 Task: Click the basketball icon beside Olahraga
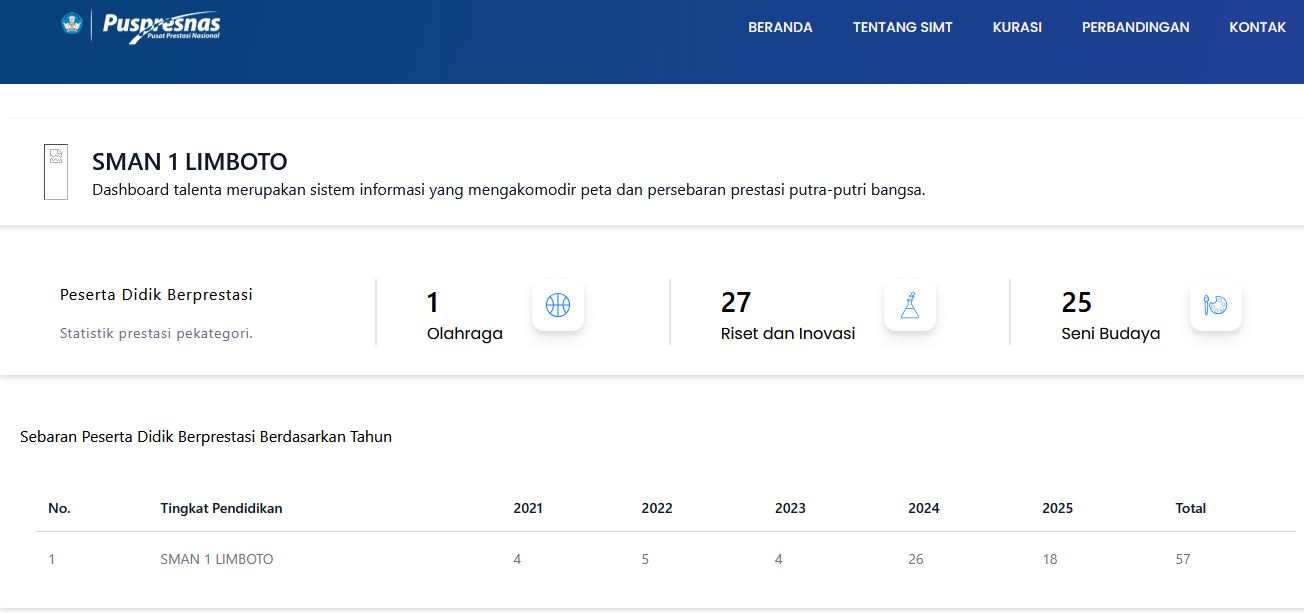pos(557,305)
